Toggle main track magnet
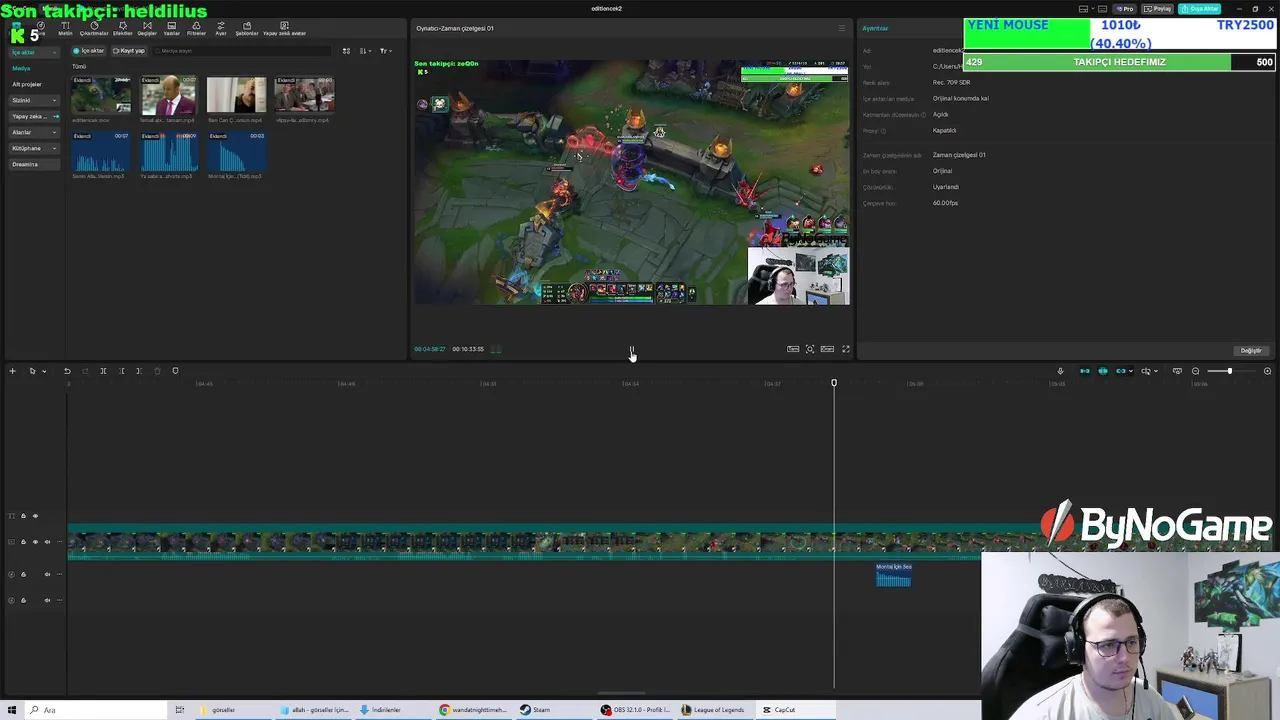The height and width of the screenshot is (720, 1280). click(1085, 371)
